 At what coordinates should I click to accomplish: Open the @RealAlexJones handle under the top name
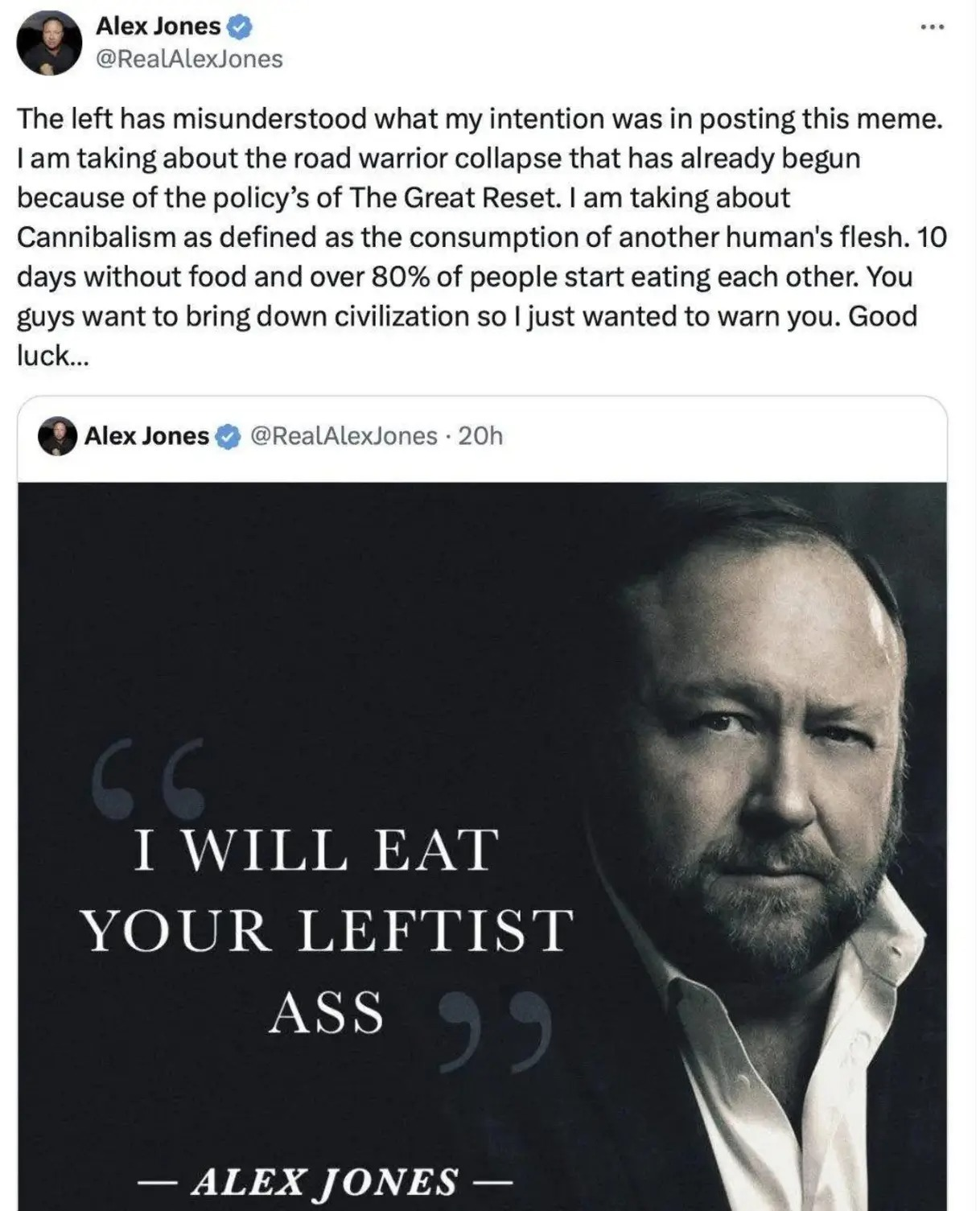(189, 59)
